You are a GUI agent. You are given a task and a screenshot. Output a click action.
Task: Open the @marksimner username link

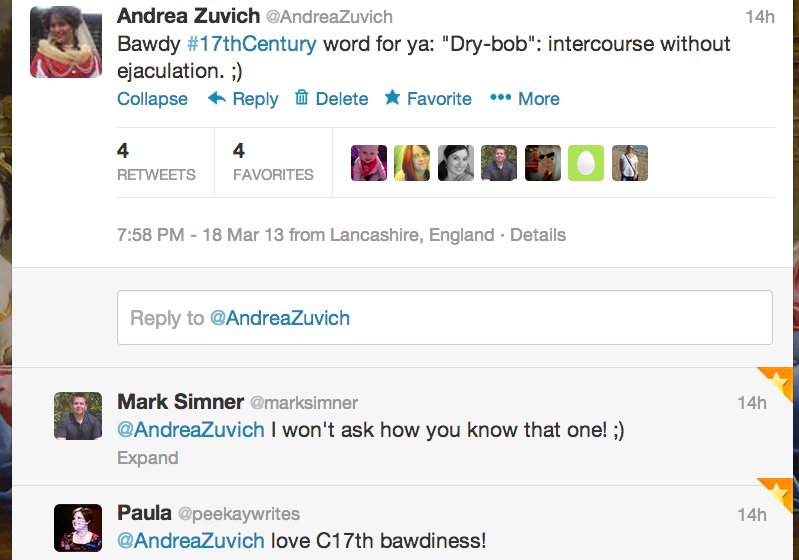pyautogui.click(x=303, y=403)
